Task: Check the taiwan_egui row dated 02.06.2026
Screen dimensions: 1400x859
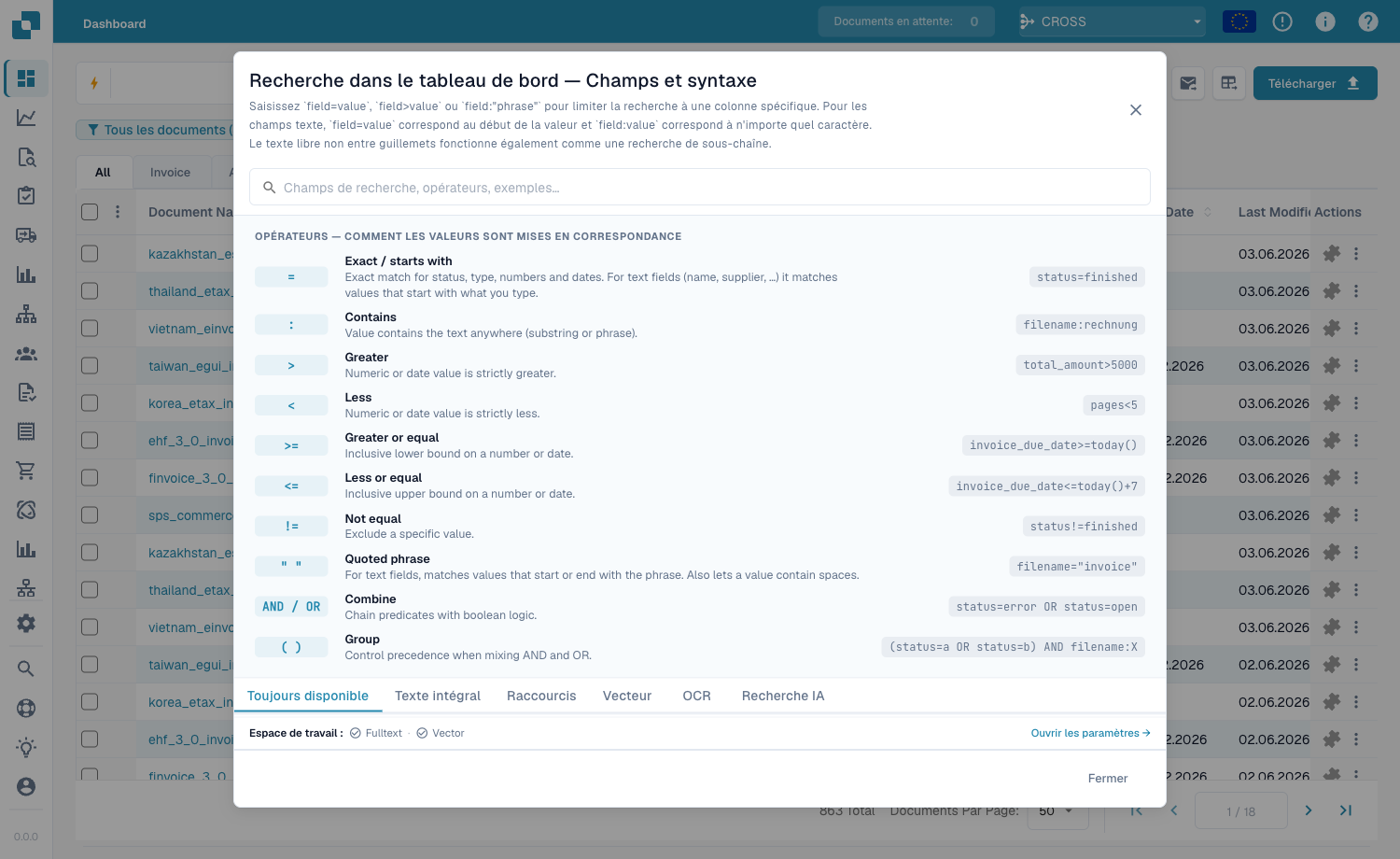Action: point(90,664)
